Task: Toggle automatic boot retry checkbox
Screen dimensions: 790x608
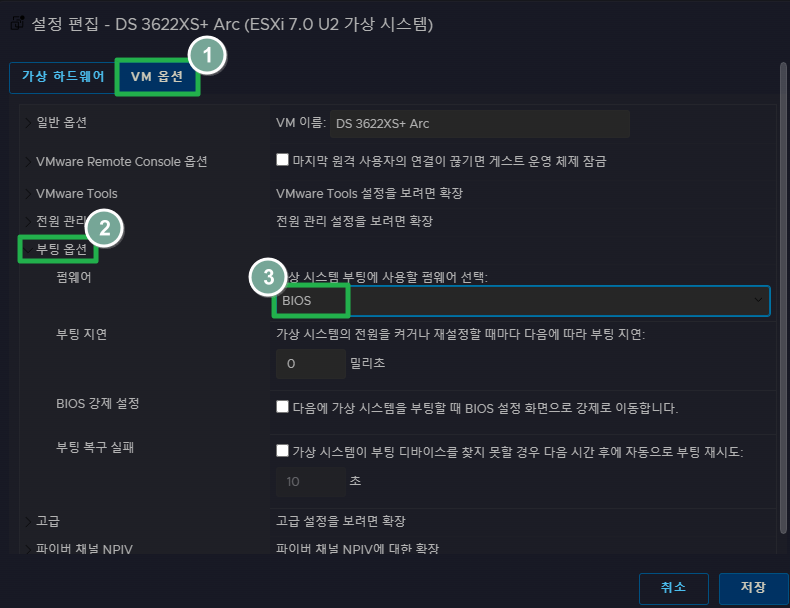Action: pos(282,451)
